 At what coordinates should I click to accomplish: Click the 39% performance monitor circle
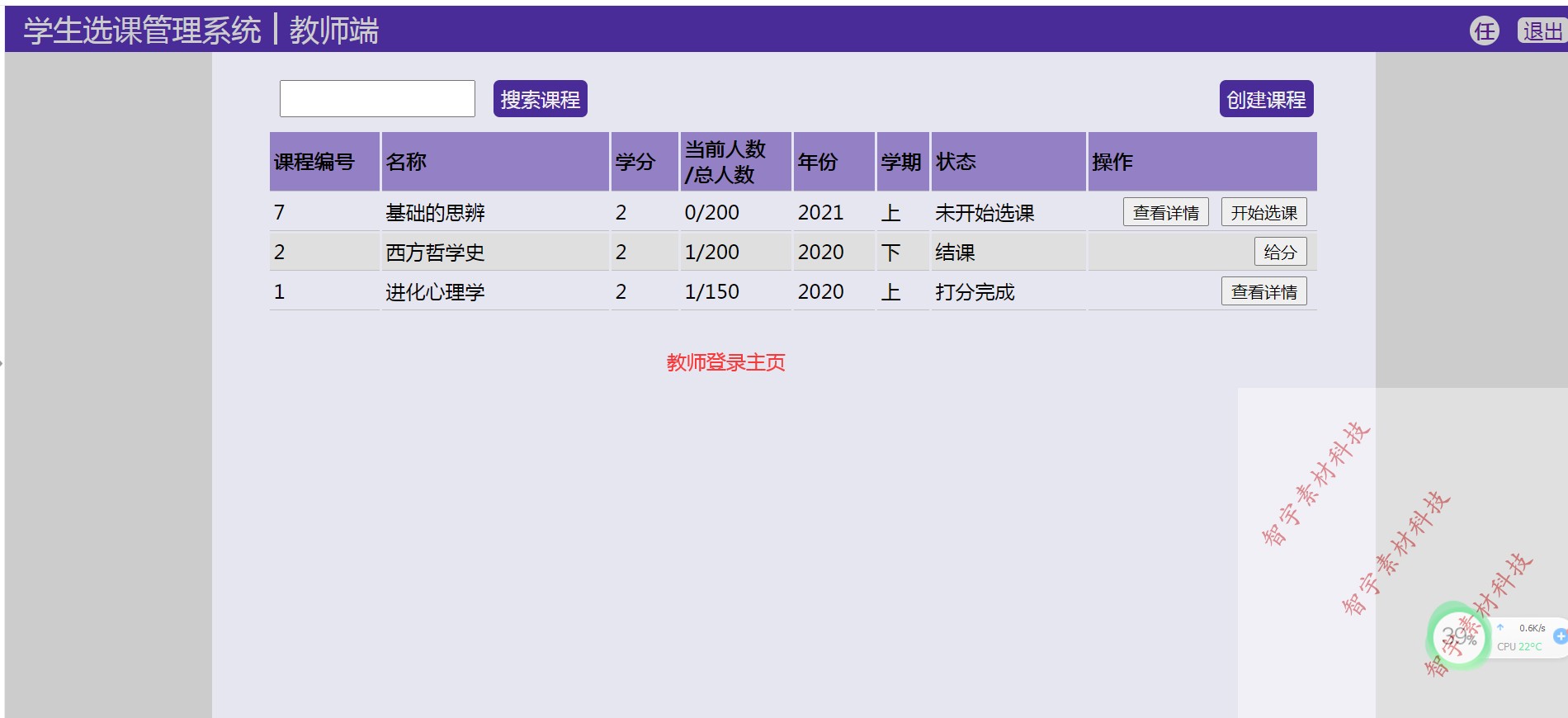pyautogui.click(x=1458, y=636)
